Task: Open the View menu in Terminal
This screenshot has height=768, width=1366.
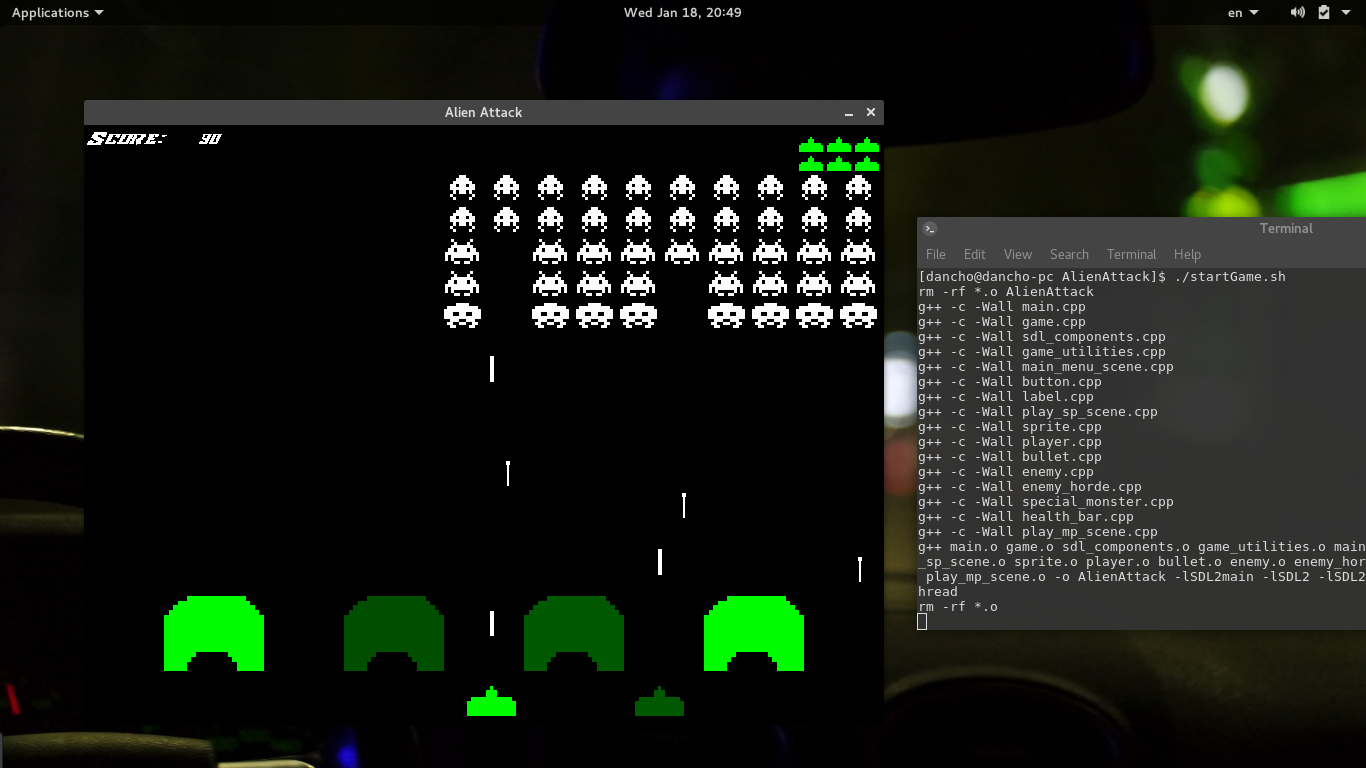Action: coord(1018,254)
